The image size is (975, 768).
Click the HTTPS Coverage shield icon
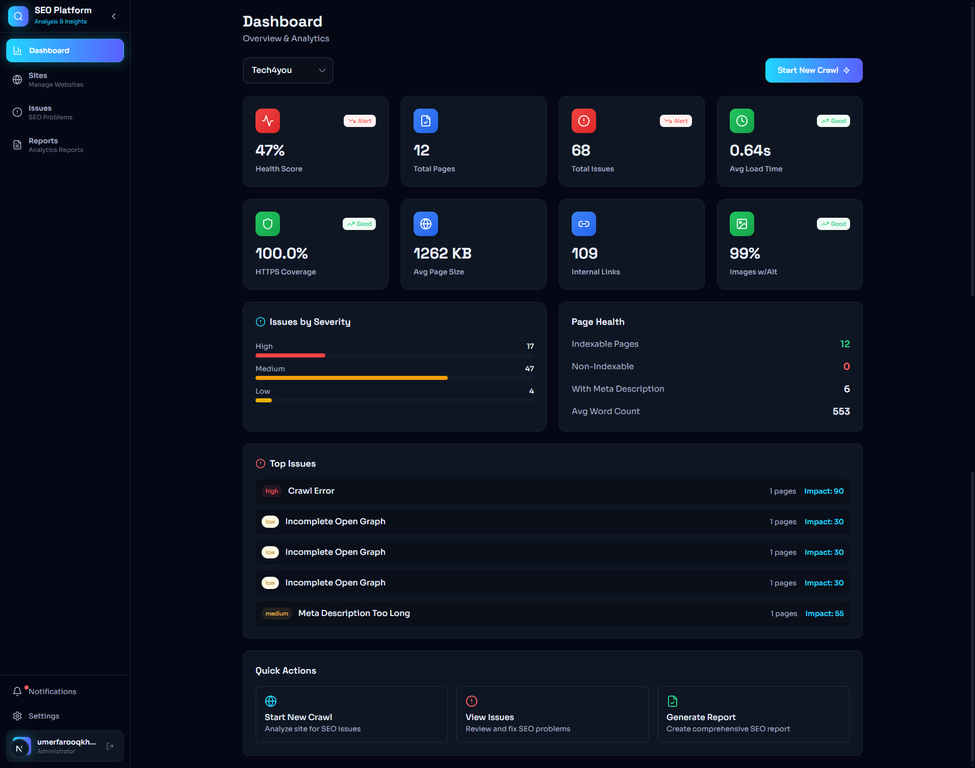(x=267, y=223)
